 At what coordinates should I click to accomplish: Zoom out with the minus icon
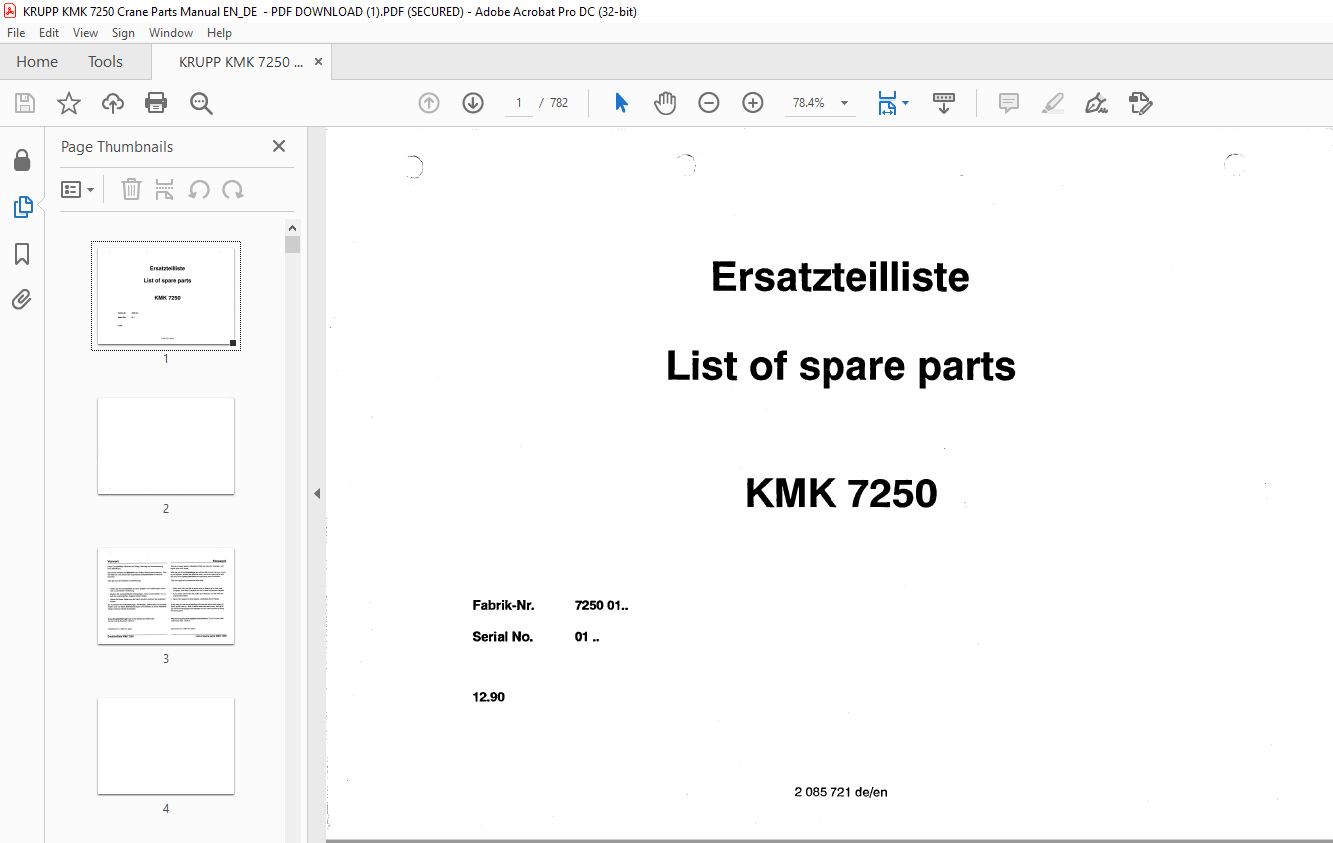coord(709,103)
